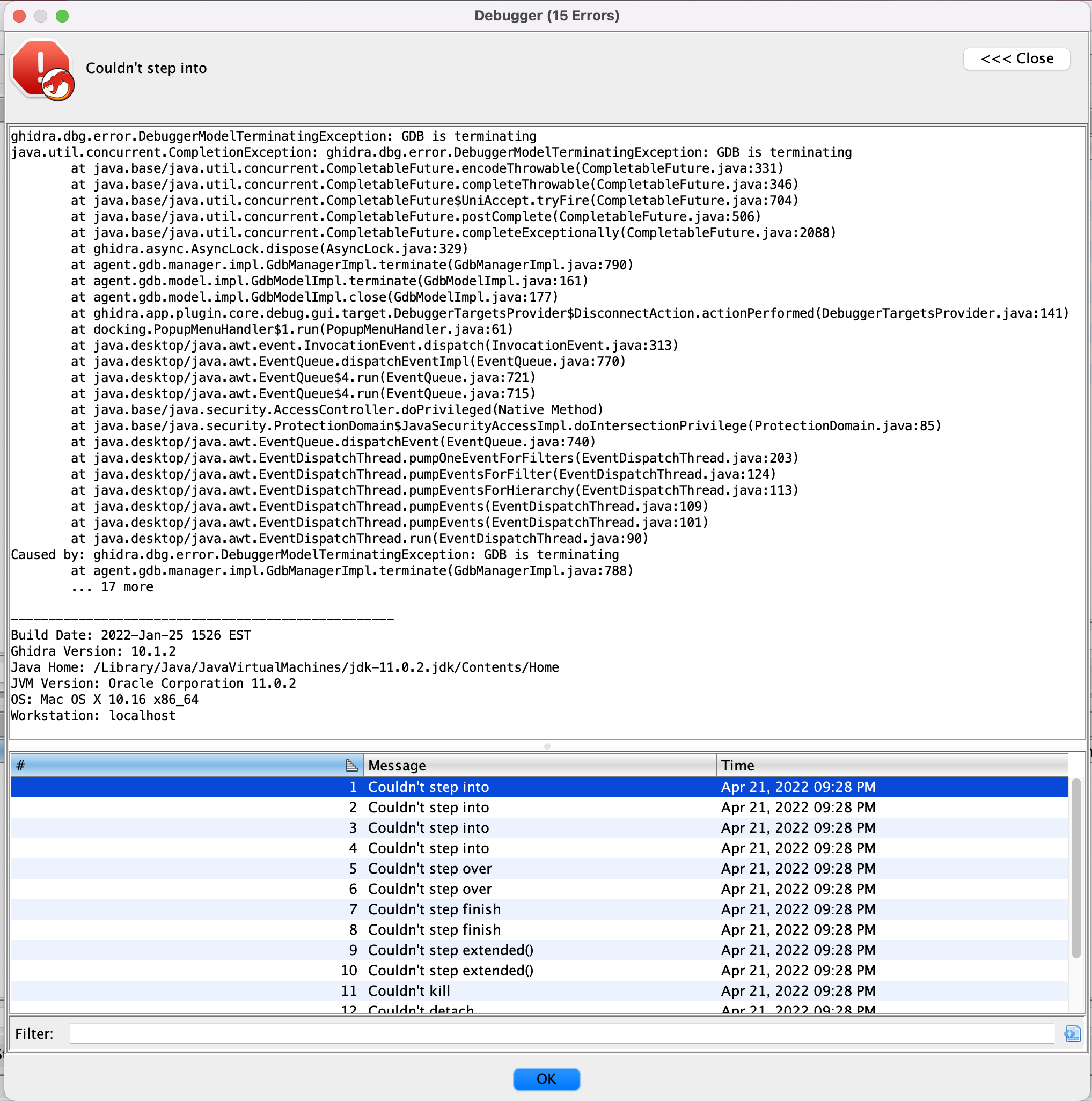Click the panel divider handle between sections
The height and width of the screenshot is (1101, 1092).
(546, 745)
